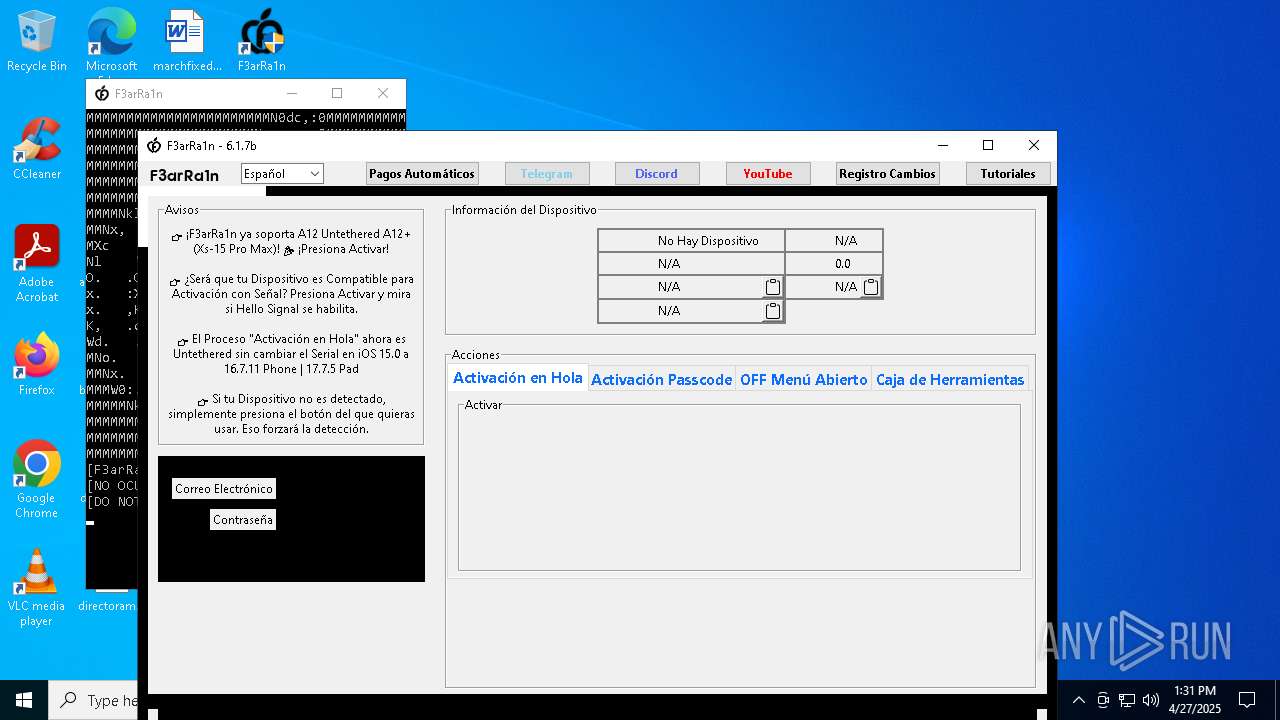Copy the N/A value in the right column
The height and width of the screenshot is (720, 1280).
pyautogui.click(x=871, y=287)
